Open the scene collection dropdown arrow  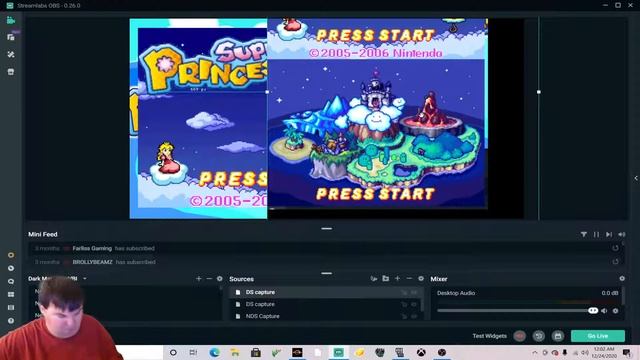point(84,279)
